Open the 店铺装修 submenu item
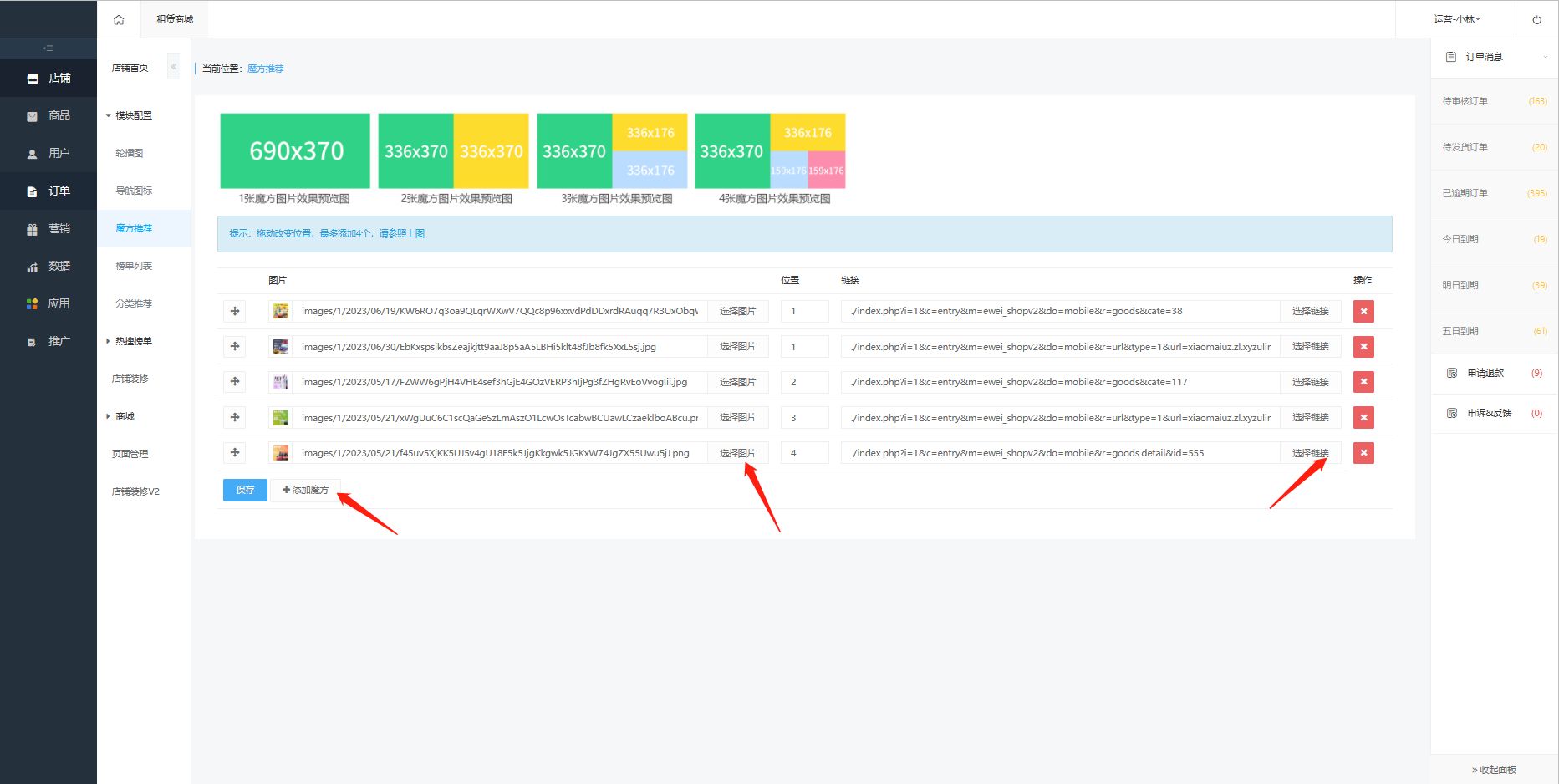1559x784 pixels. pos(130,379)
